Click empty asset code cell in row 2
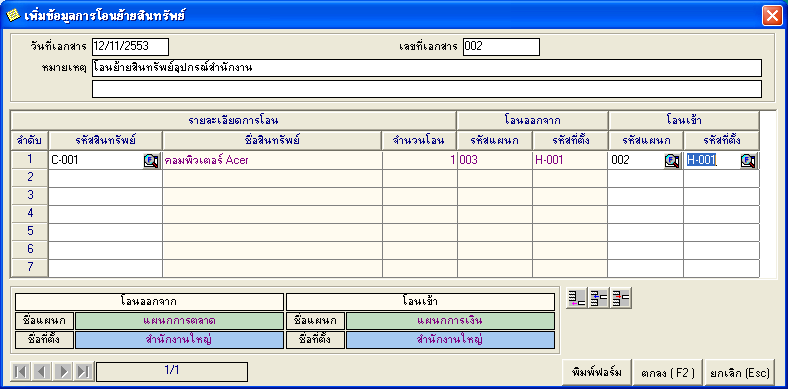The image size is (788, 389). coord(106,178)
